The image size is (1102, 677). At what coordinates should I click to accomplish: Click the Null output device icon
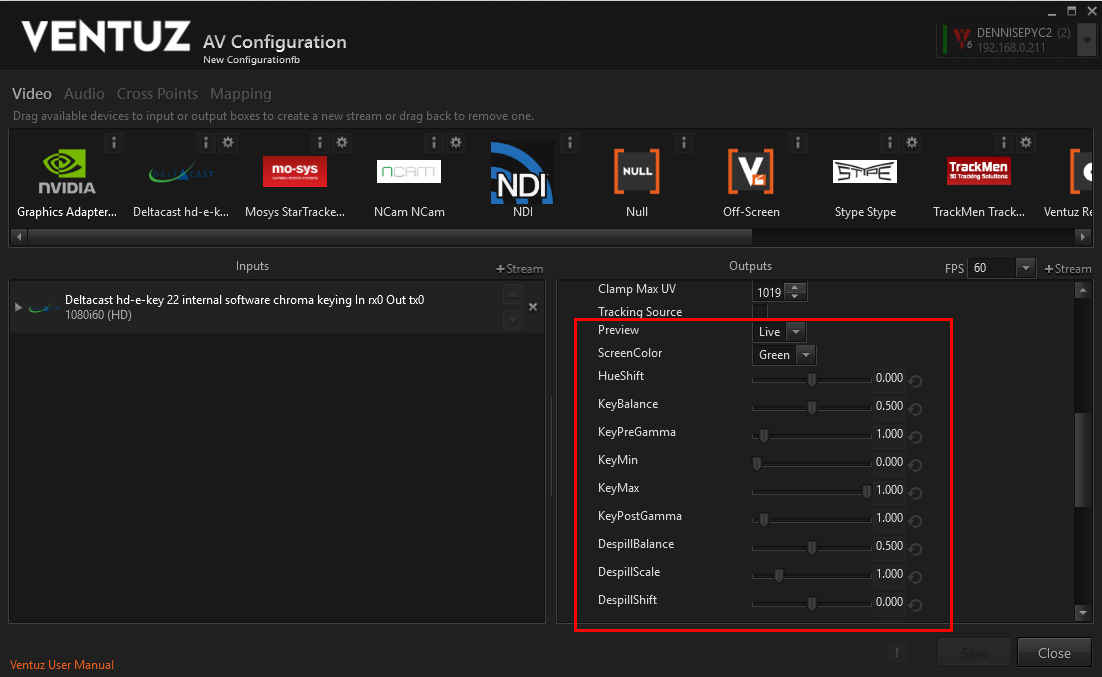tap(636, 172)
